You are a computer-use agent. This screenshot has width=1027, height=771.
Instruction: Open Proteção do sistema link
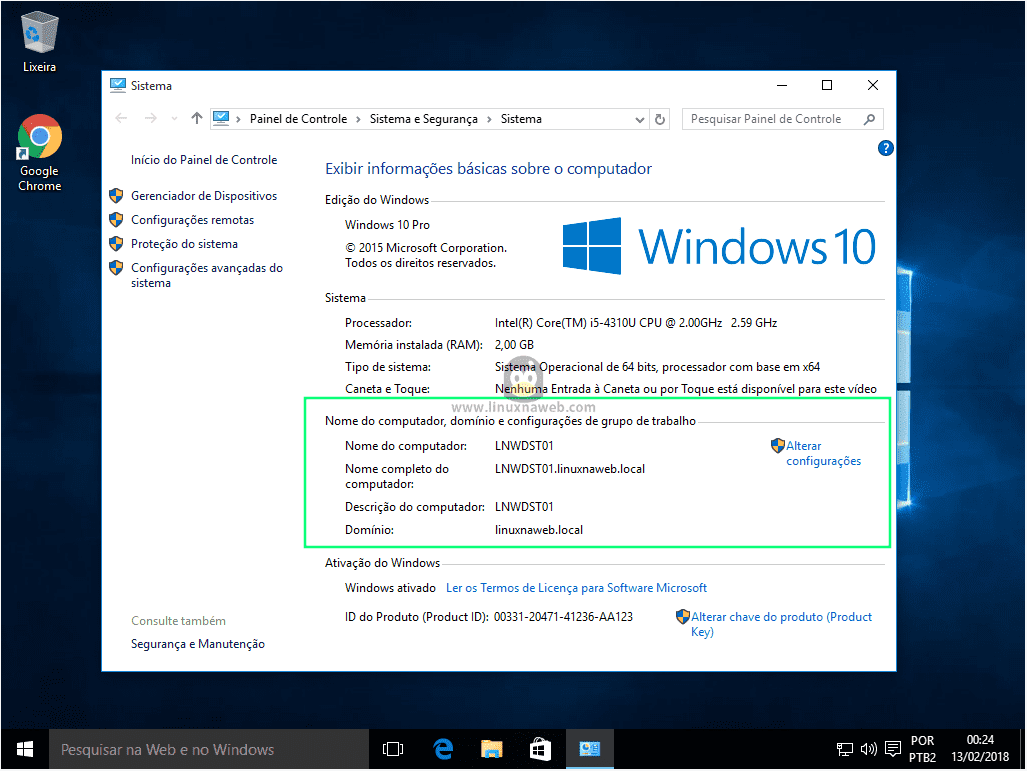click(184, 244)
